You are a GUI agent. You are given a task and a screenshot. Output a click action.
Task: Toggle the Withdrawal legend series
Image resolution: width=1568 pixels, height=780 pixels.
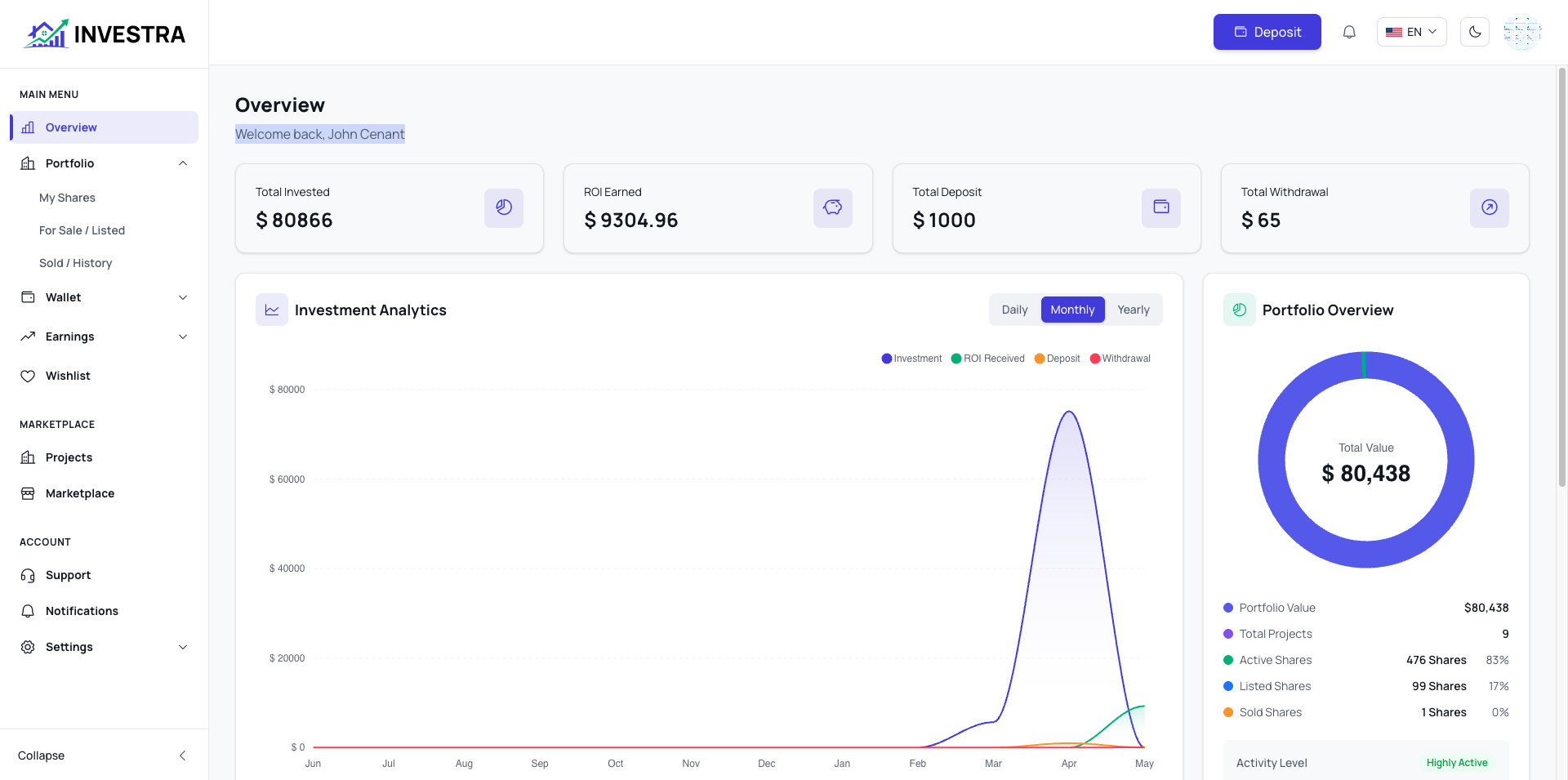[x=1120, y=359]
